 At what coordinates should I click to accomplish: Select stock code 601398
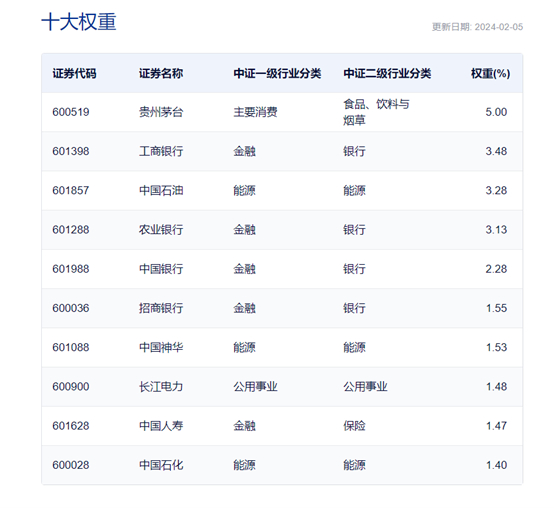coord(71,152)
